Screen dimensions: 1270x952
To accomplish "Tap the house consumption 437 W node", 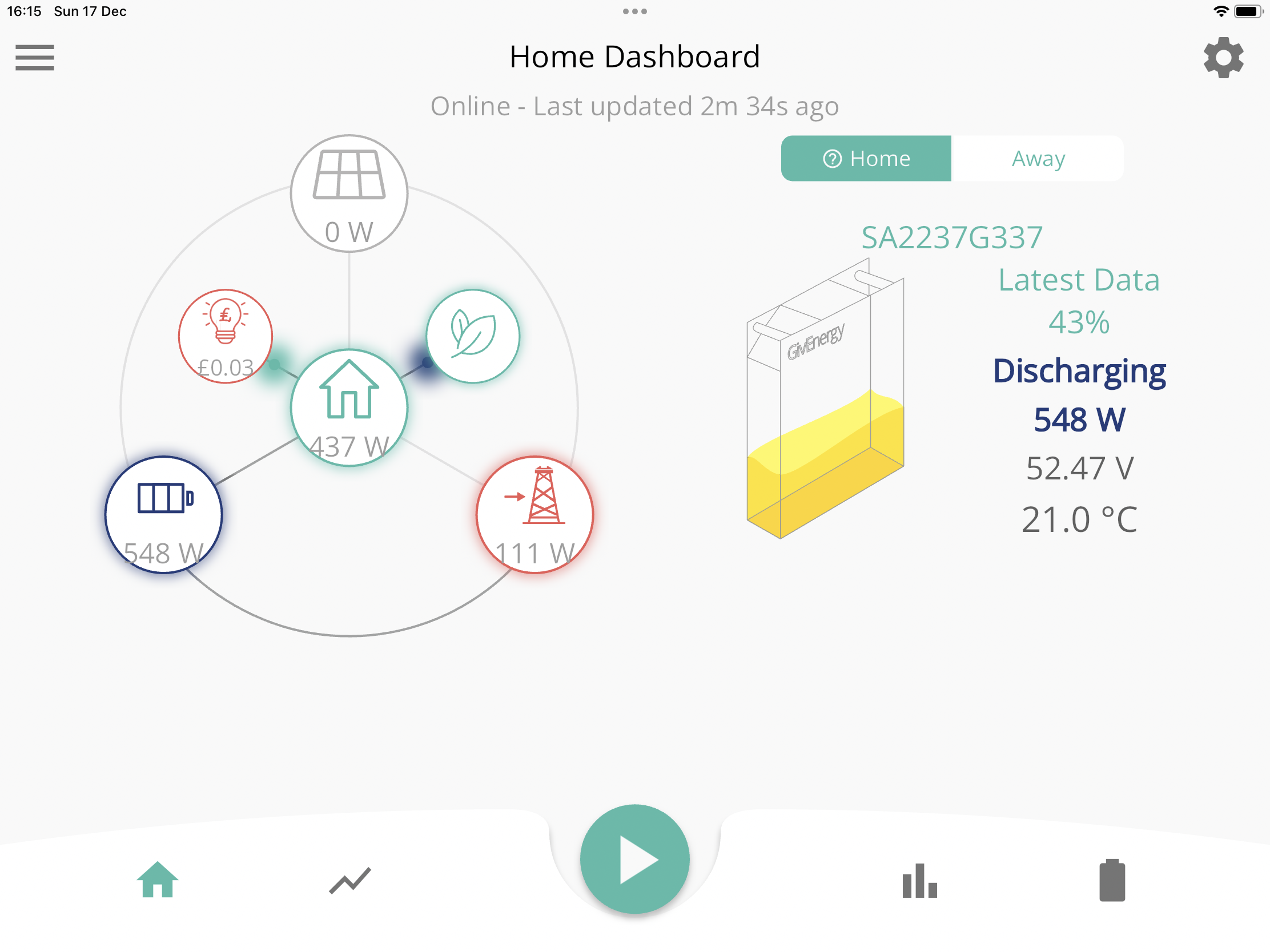I will click(349, 408).
